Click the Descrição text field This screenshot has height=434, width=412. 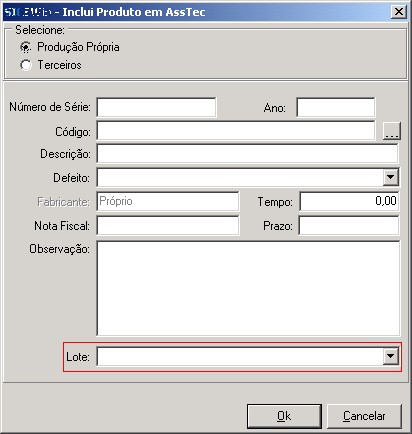[248, 154]
